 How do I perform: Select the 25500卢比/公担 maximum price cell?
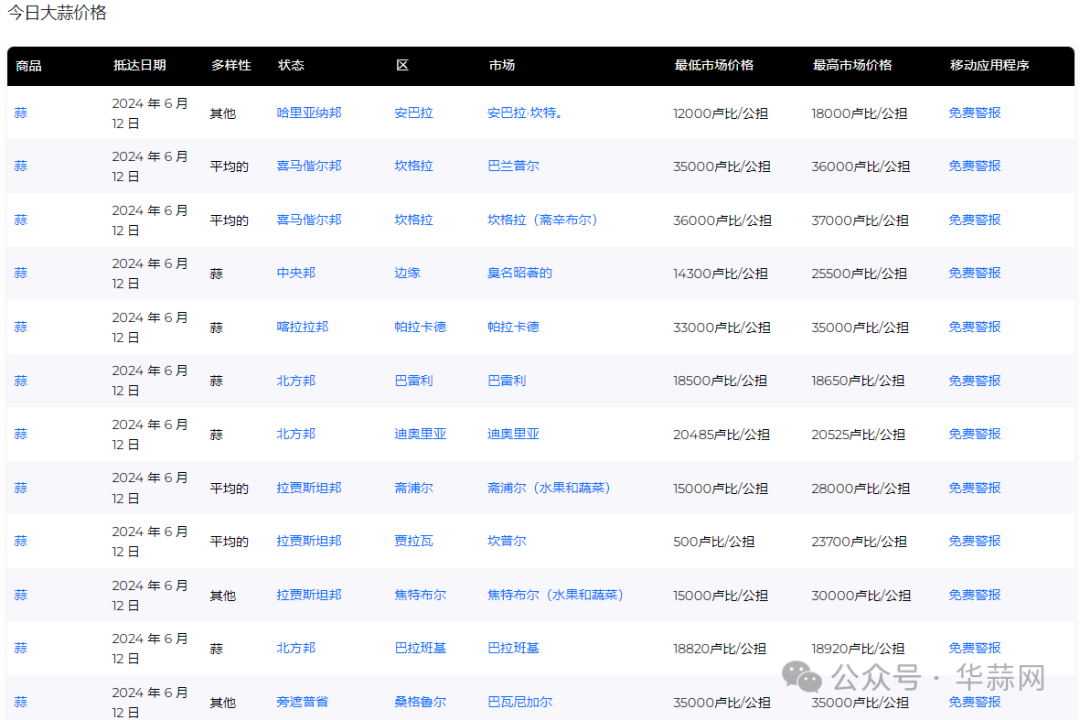click(858, 273)
